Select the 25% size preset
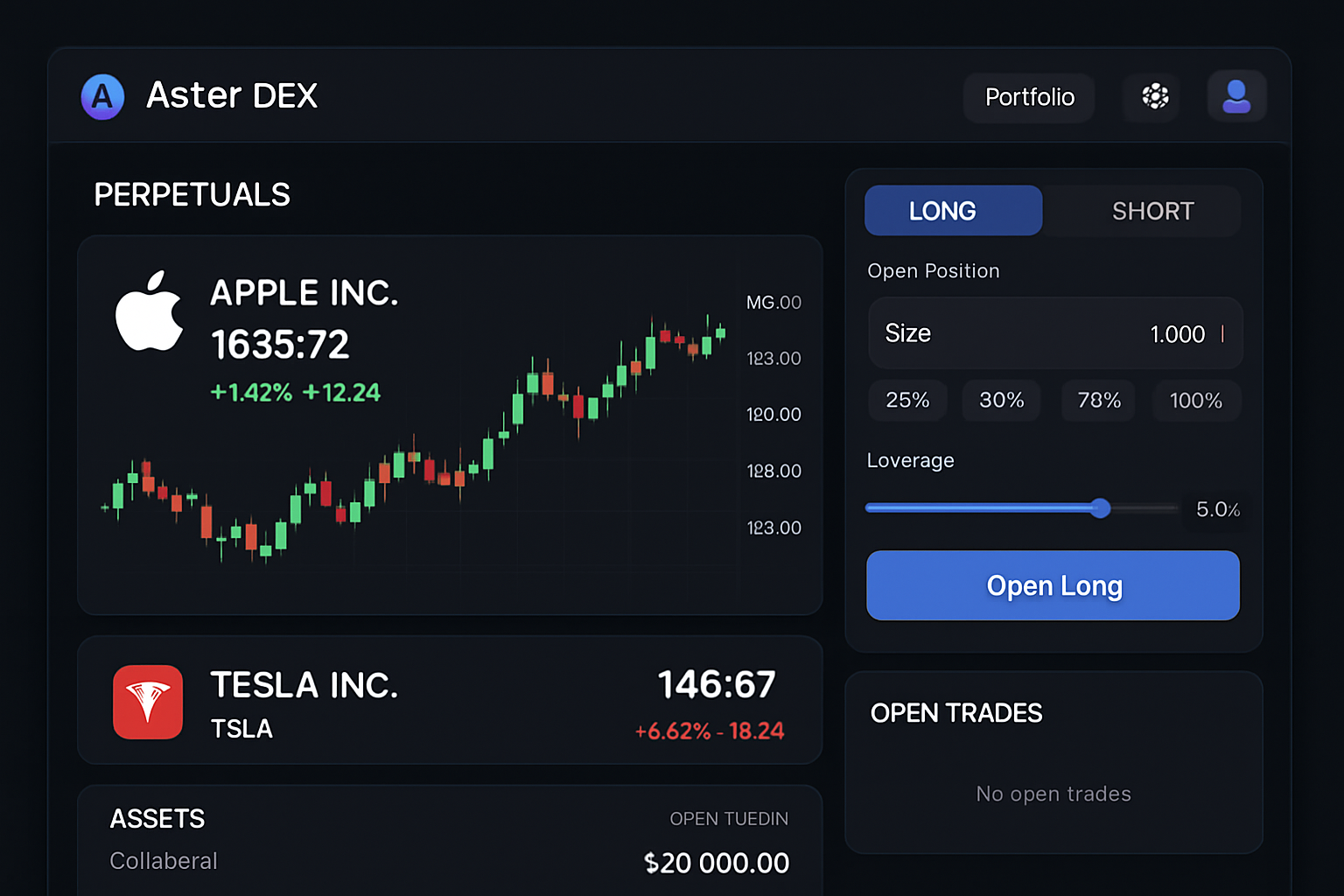This screenshot has width=1344, height=896. (907, 401)
